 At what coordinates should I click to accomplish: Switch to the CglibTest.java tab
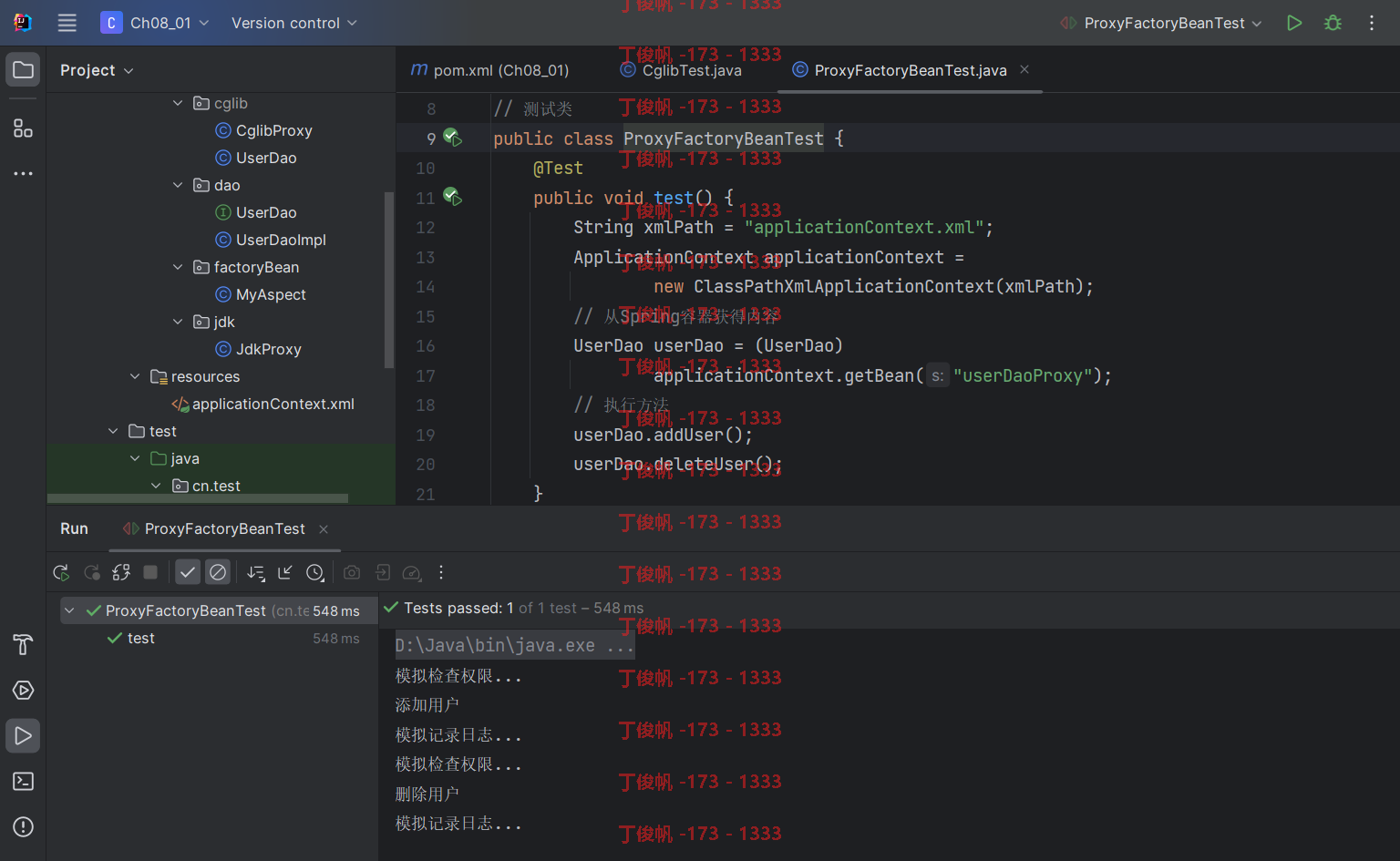click(681, 70)
